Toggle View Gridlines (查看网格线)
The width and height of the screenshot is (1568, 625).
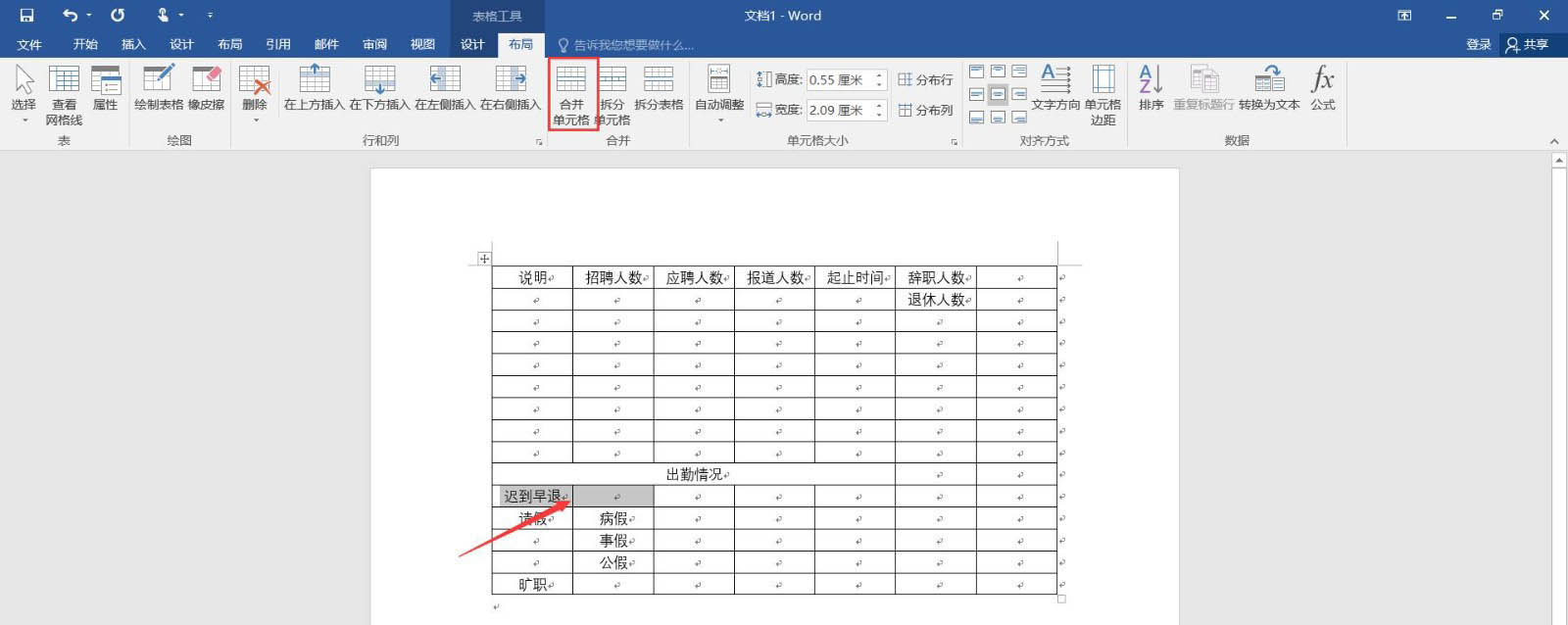pyautogui.click(x=64, y=95)
